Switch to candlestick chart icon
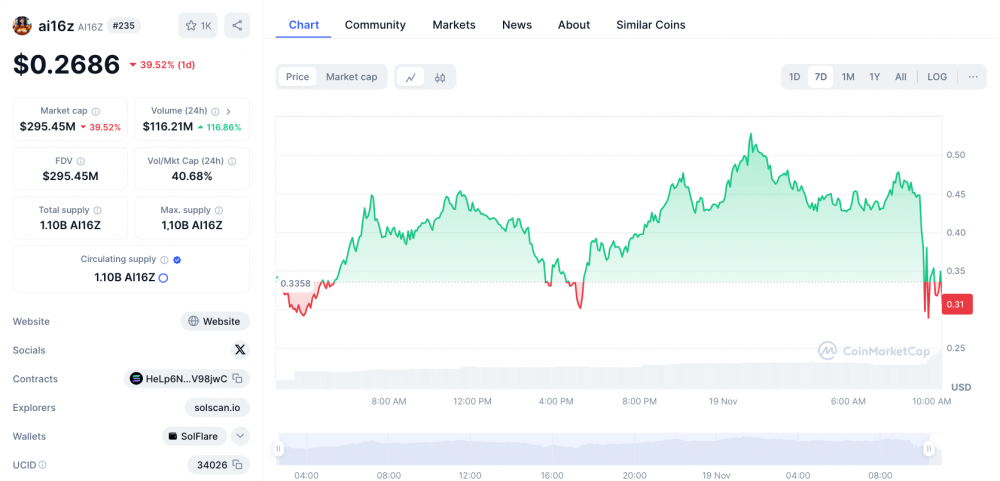Screen dimensions: 1000x481 coord(440,77)
